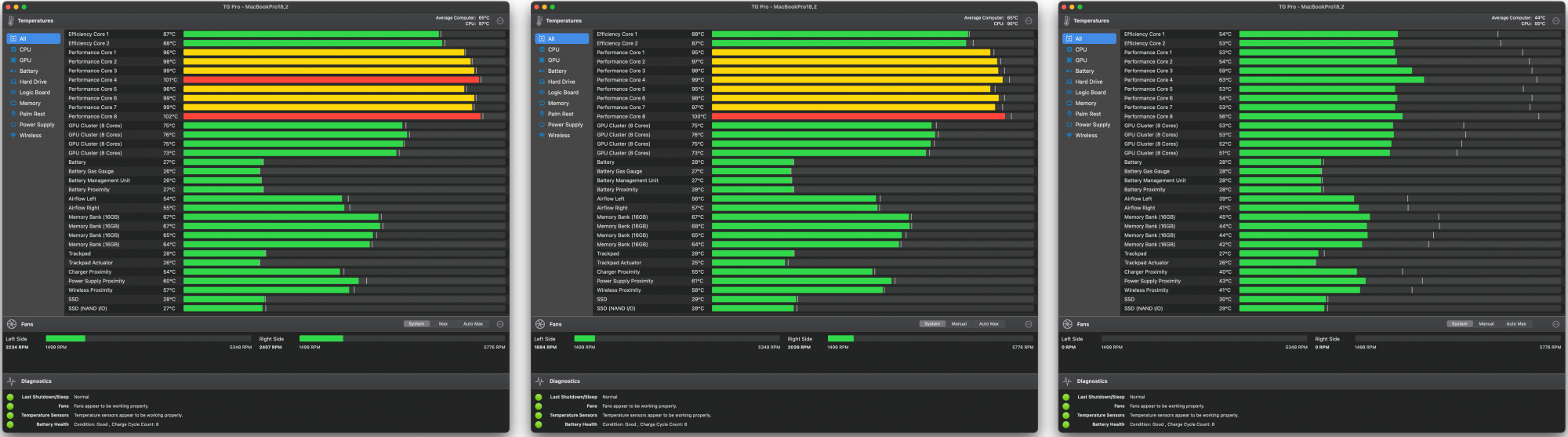1568x437 pixels.
Task: Select Auto Max fan mode in left window
Action: tap(473, 324)
